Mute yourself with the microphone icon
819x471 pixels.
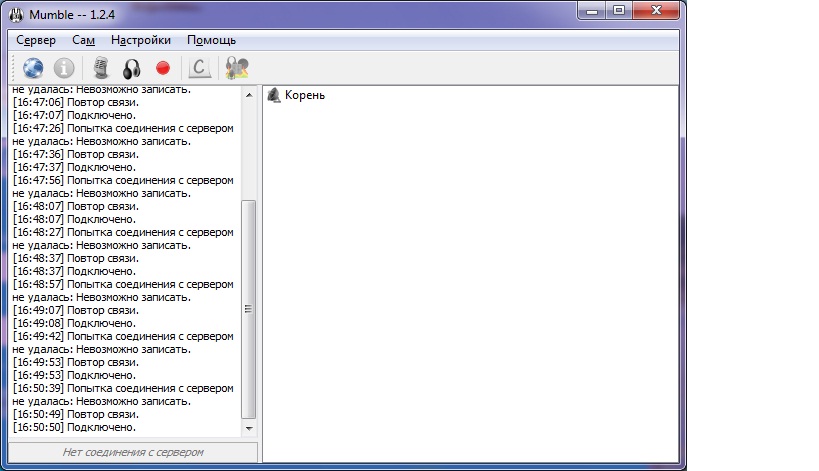click(x=100, y=68)
